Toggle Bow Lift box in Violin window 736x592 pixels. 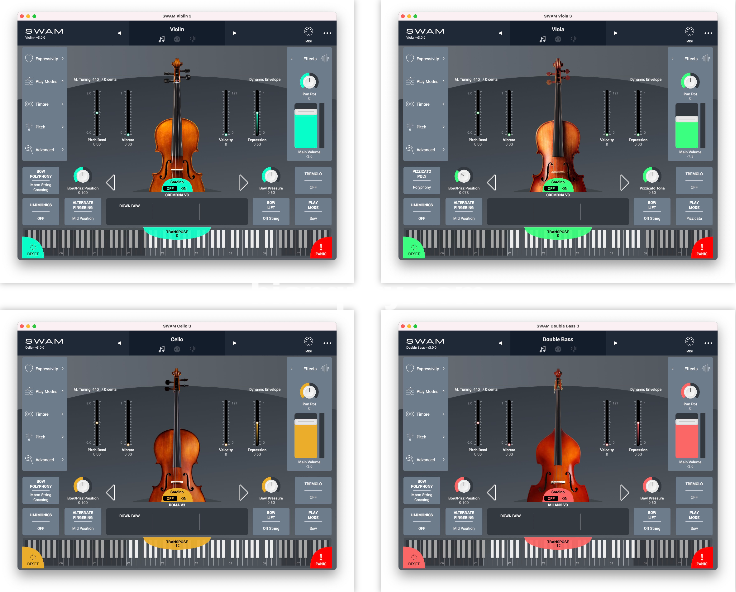tap(271, 211)
